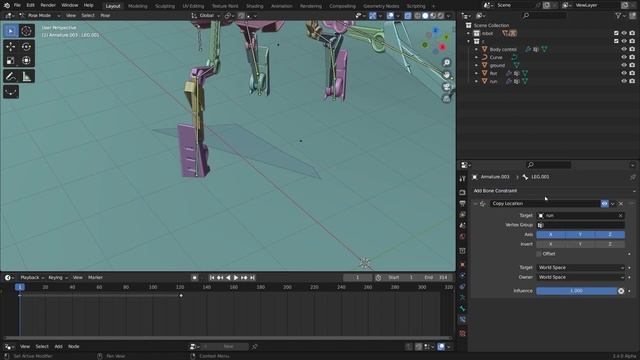
Task: Open the Pose menu in viewport header
Action: point(105,16)
